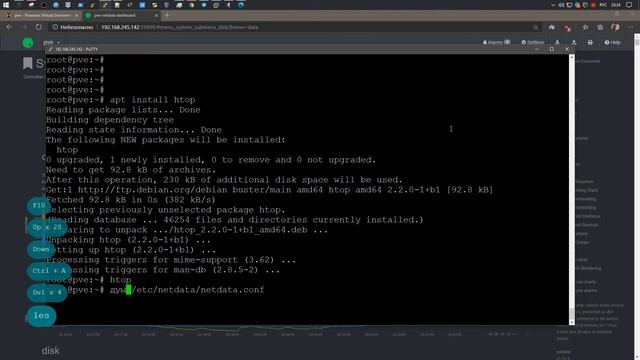Click the browser page vertical scrollbar
The image size is (640, 360).
click(637, 196)
